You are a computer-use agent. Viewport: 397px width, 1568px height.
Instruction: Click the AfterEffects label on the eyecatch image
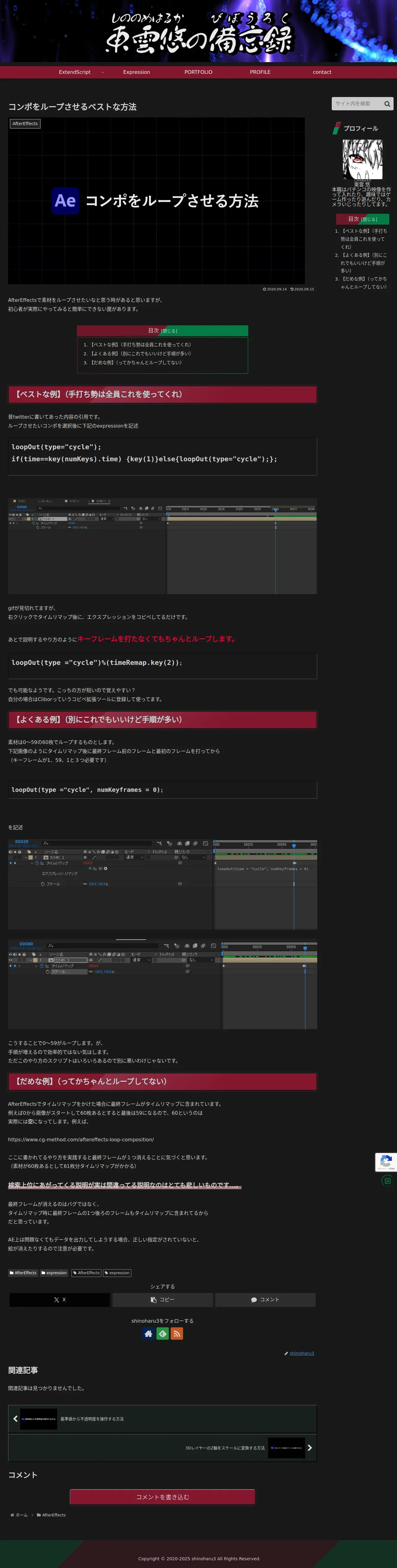tap(25, 124)
